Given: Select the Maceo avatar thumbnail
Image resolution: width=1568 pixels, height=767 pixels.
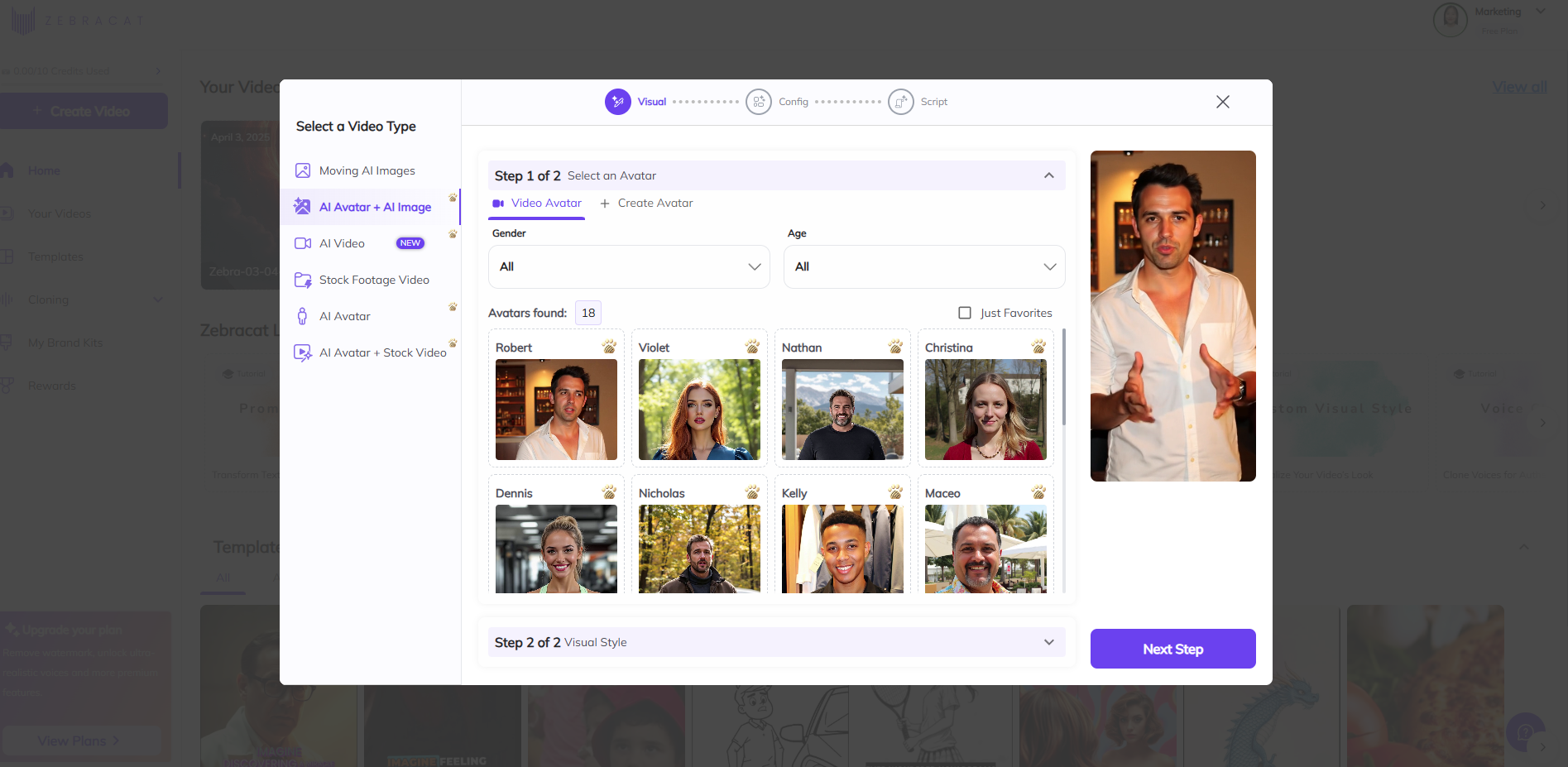Looking at the screenshot, I should [985, 549].
